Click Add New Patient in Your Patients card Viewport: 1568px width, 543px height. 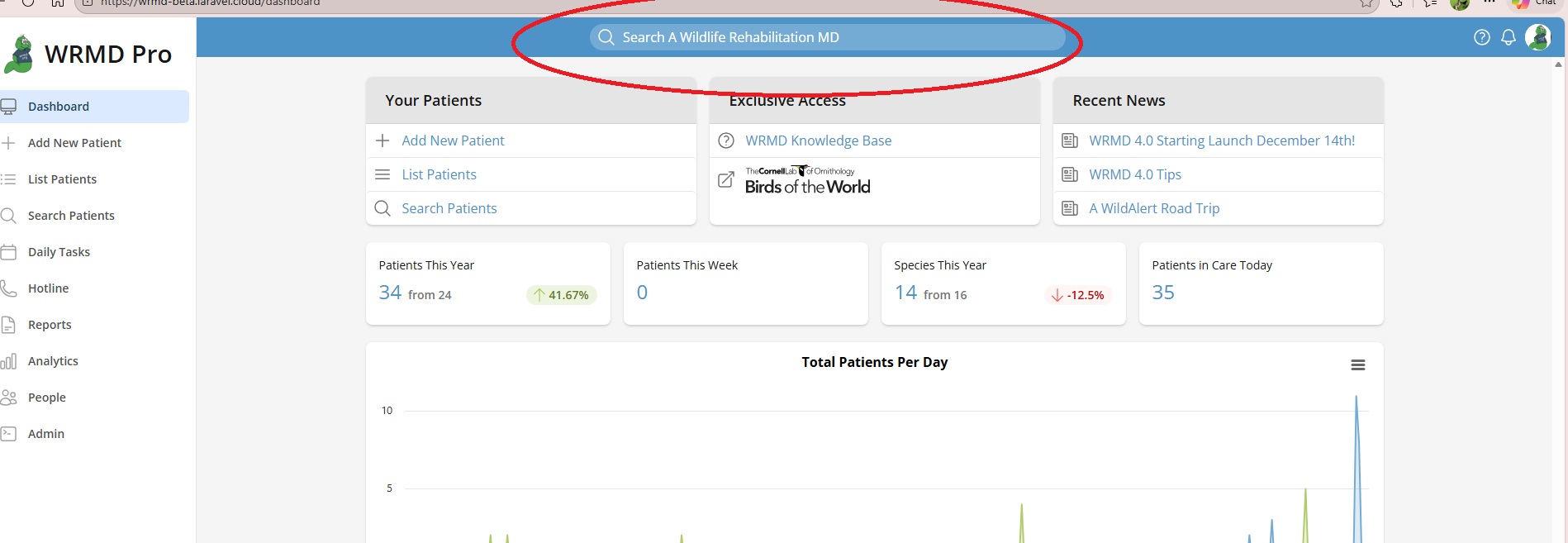[453, 141]
